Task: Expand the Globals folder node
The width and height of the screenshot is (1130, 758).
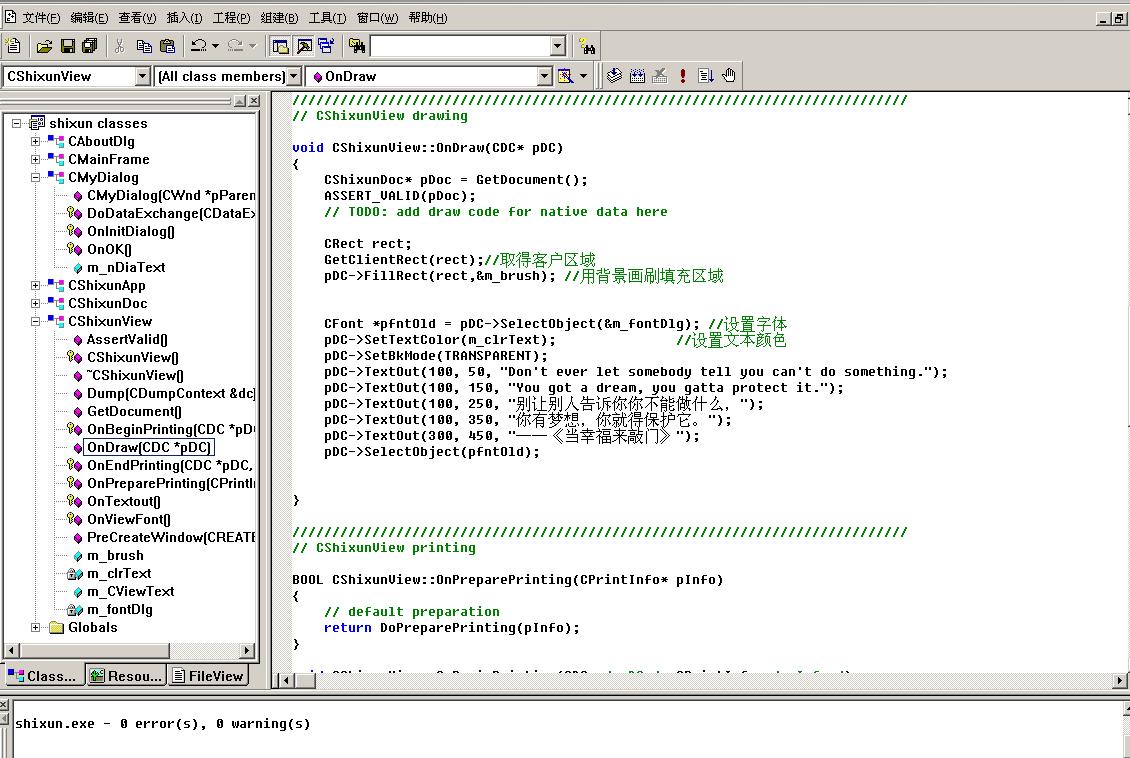Action: click(35, 628)
